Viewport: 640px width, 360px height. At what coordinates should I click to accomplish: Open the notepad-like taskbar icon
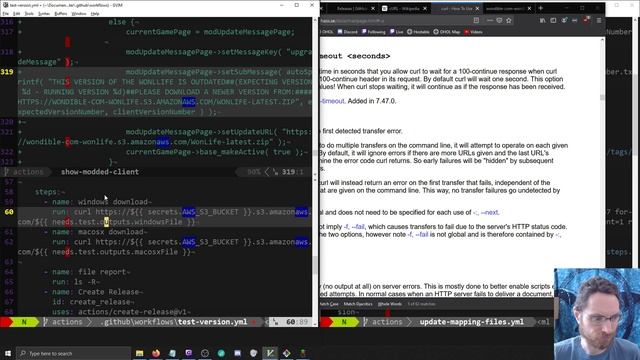pos(172,353)
